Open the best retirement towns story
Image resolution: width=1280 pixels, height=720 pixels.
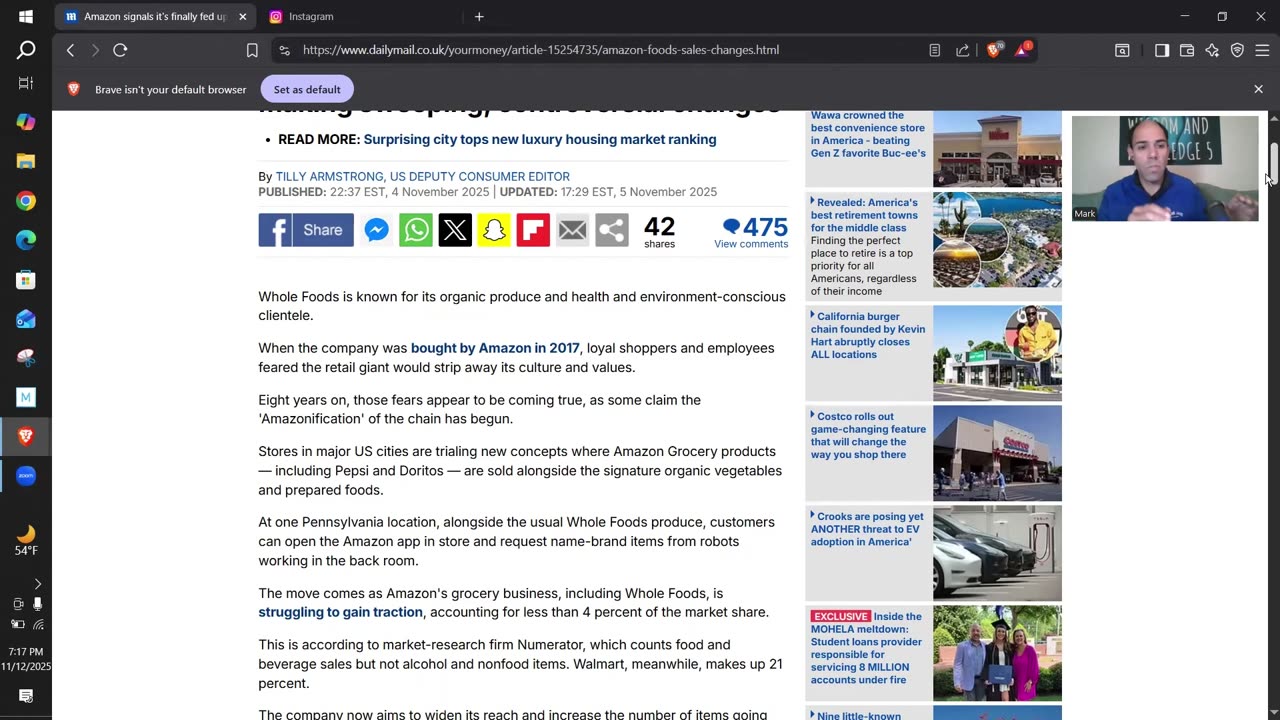click(864, 215)
